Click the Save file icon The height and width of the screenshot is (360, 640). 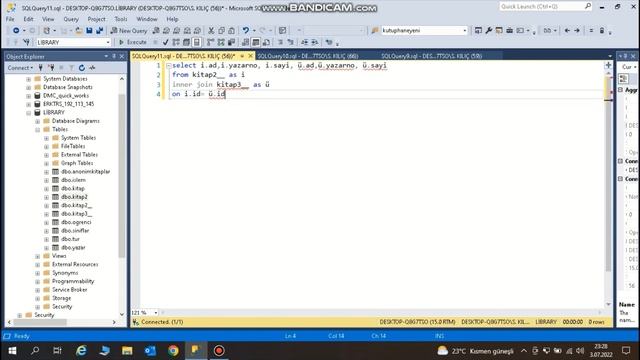[x=89, y=31]
